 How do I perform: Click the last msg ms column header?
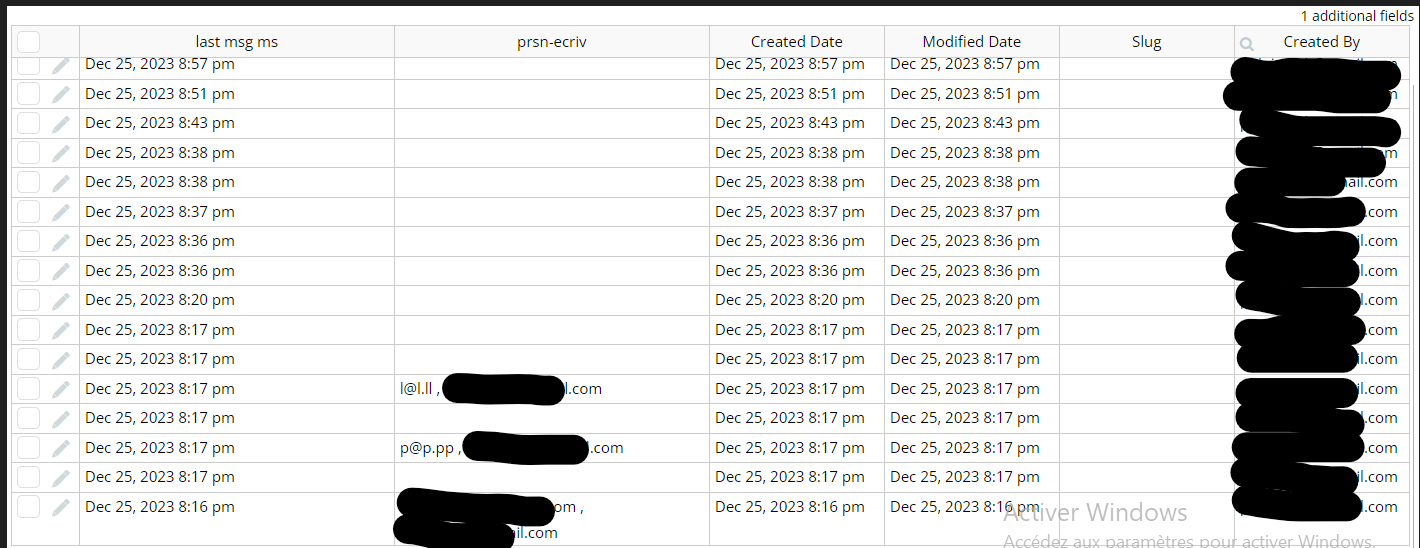pos(237,42)
